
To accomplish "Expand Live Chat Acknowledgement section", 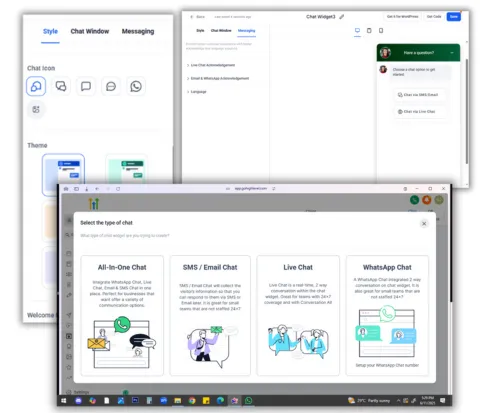I will pyautogui.click(x=211, y=65).
